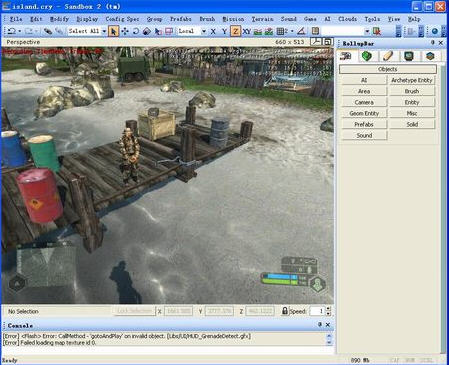Open the Layers tab in RollupBar
The height and width of the screenshot is (365, 449).
(430, 56)
